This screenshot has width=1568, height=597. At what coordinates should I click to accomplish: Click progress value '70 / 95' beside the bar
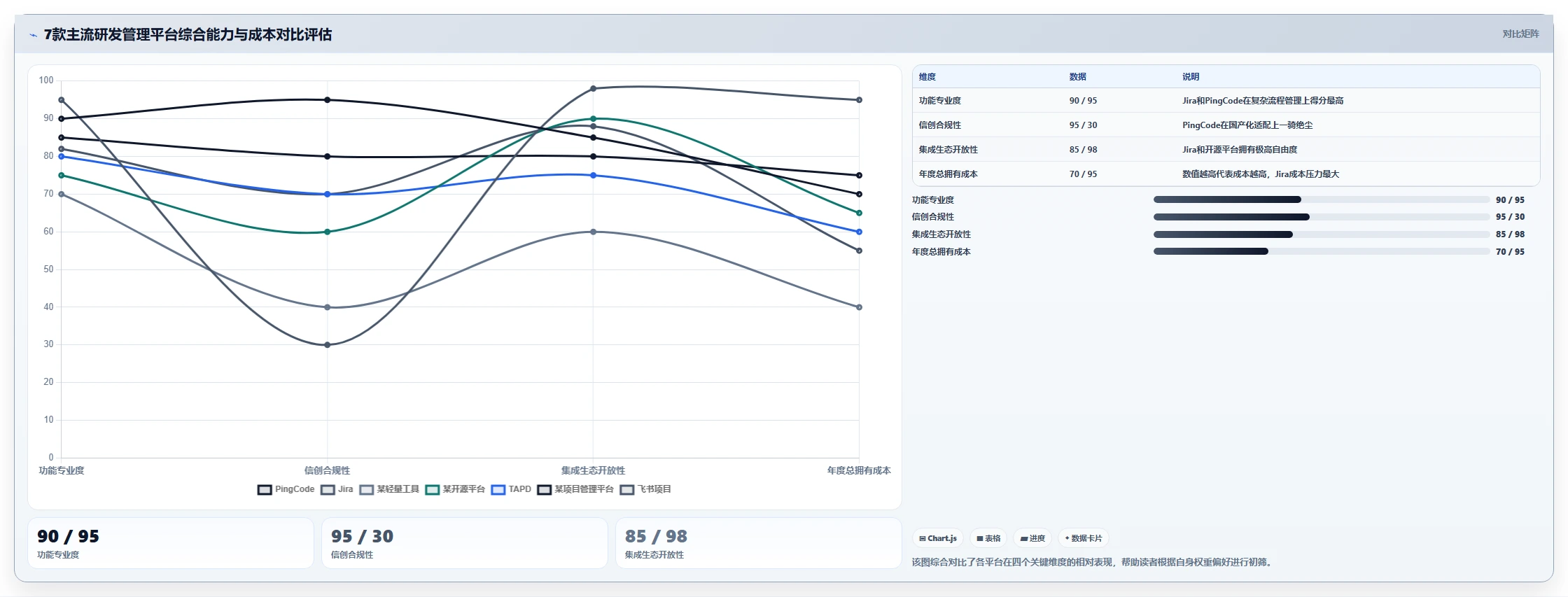click(1510, 252)
